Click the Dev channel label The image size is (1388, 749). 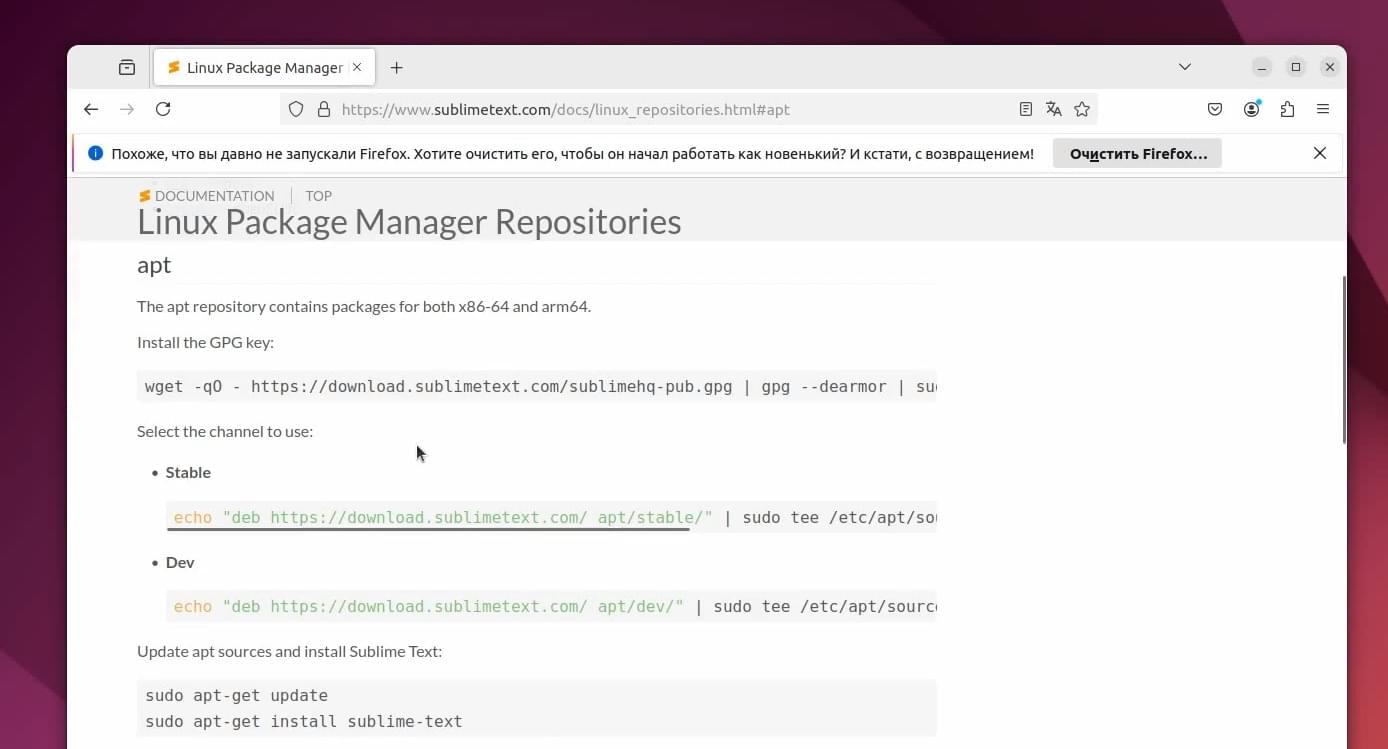[180, 562]
